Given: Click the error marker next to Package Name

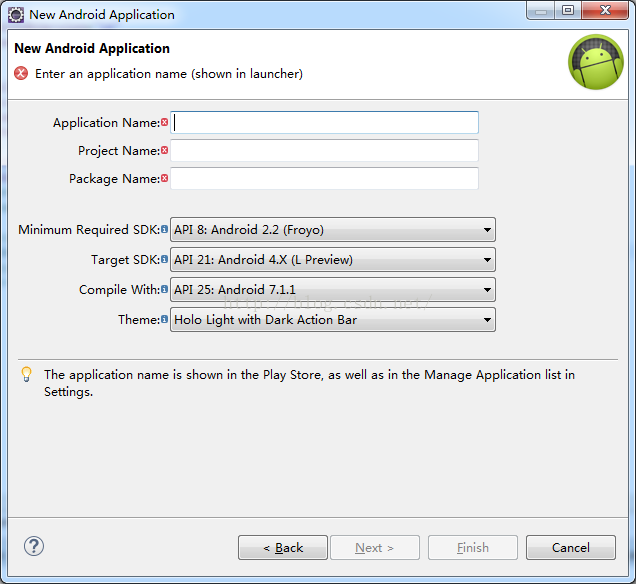Looking at the screenshot, I should click(164, 178).
